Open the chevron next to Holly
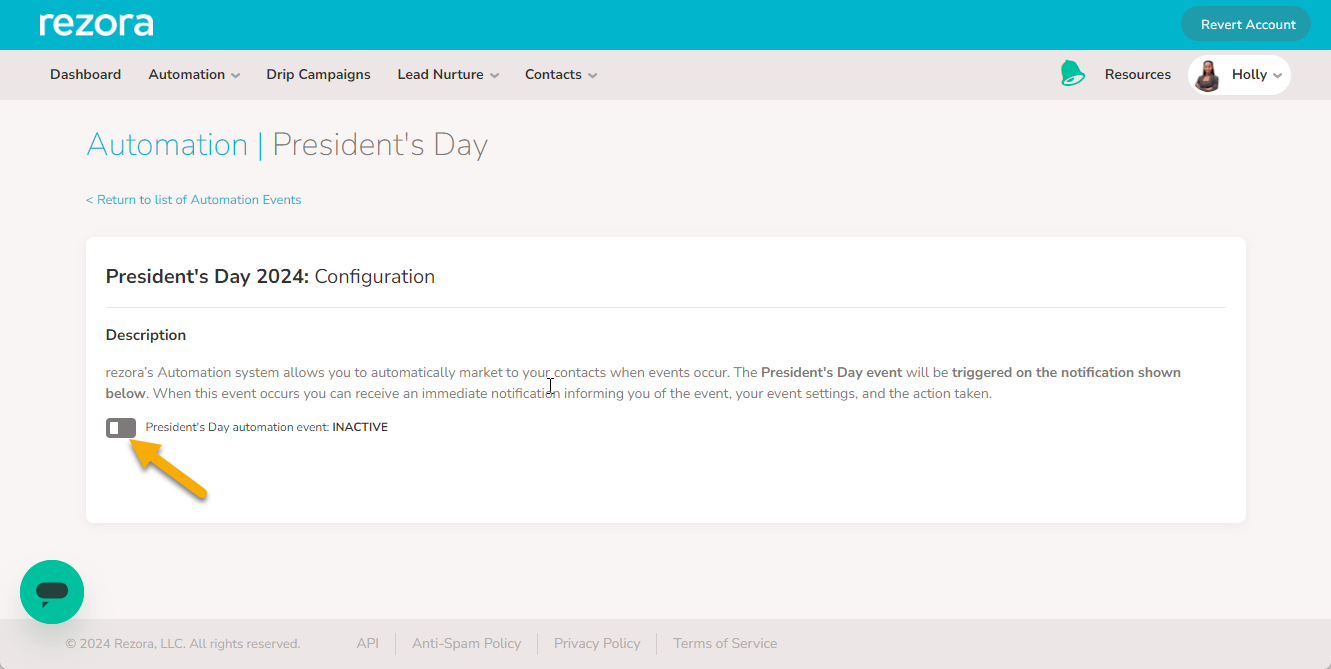Viewport: 1331px width, 669px height. coord(1277,76)
